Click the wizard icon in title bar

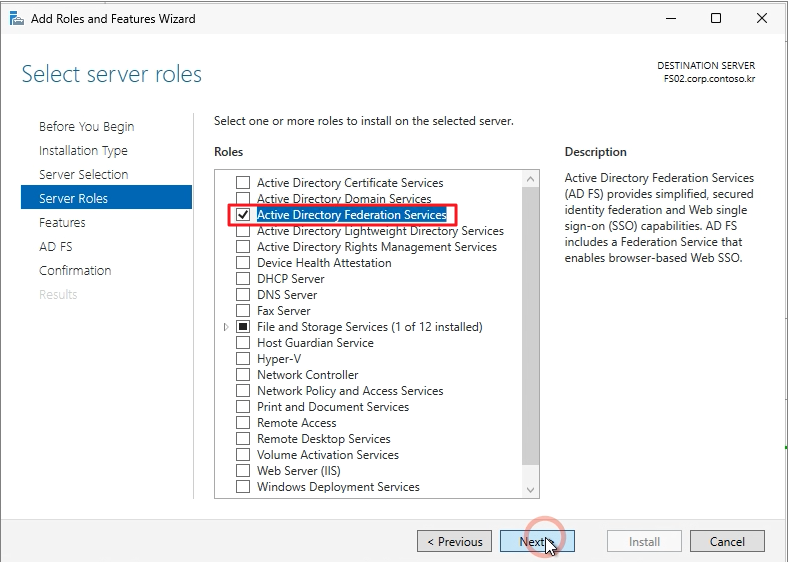point(17,19)
